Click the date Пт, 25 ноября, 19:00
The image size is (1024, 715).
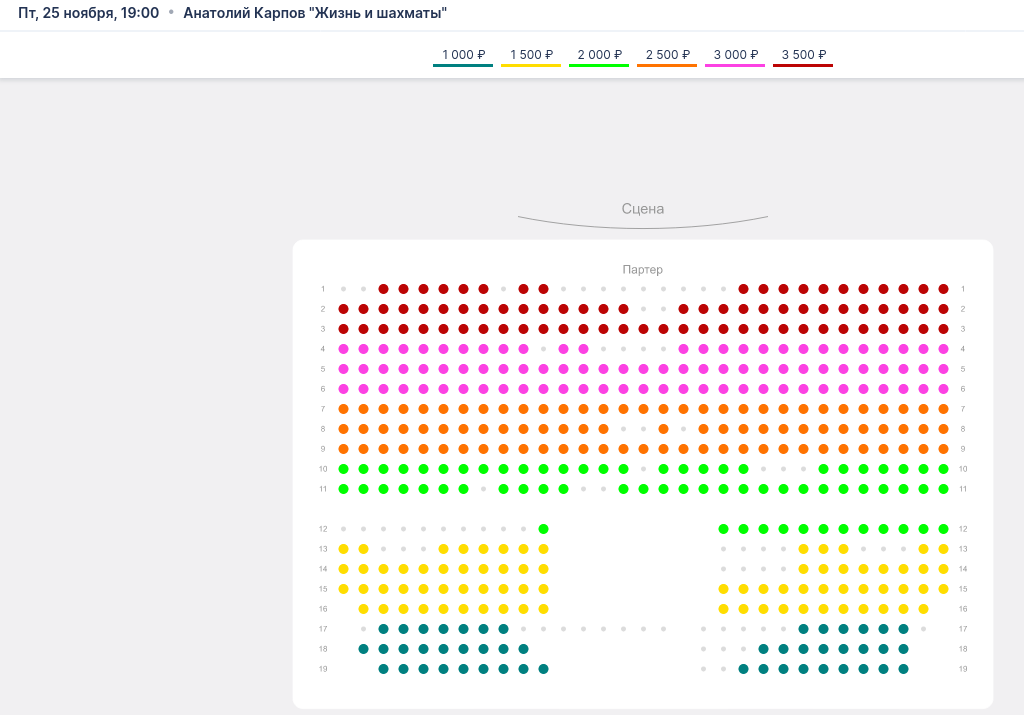(88, 13)
